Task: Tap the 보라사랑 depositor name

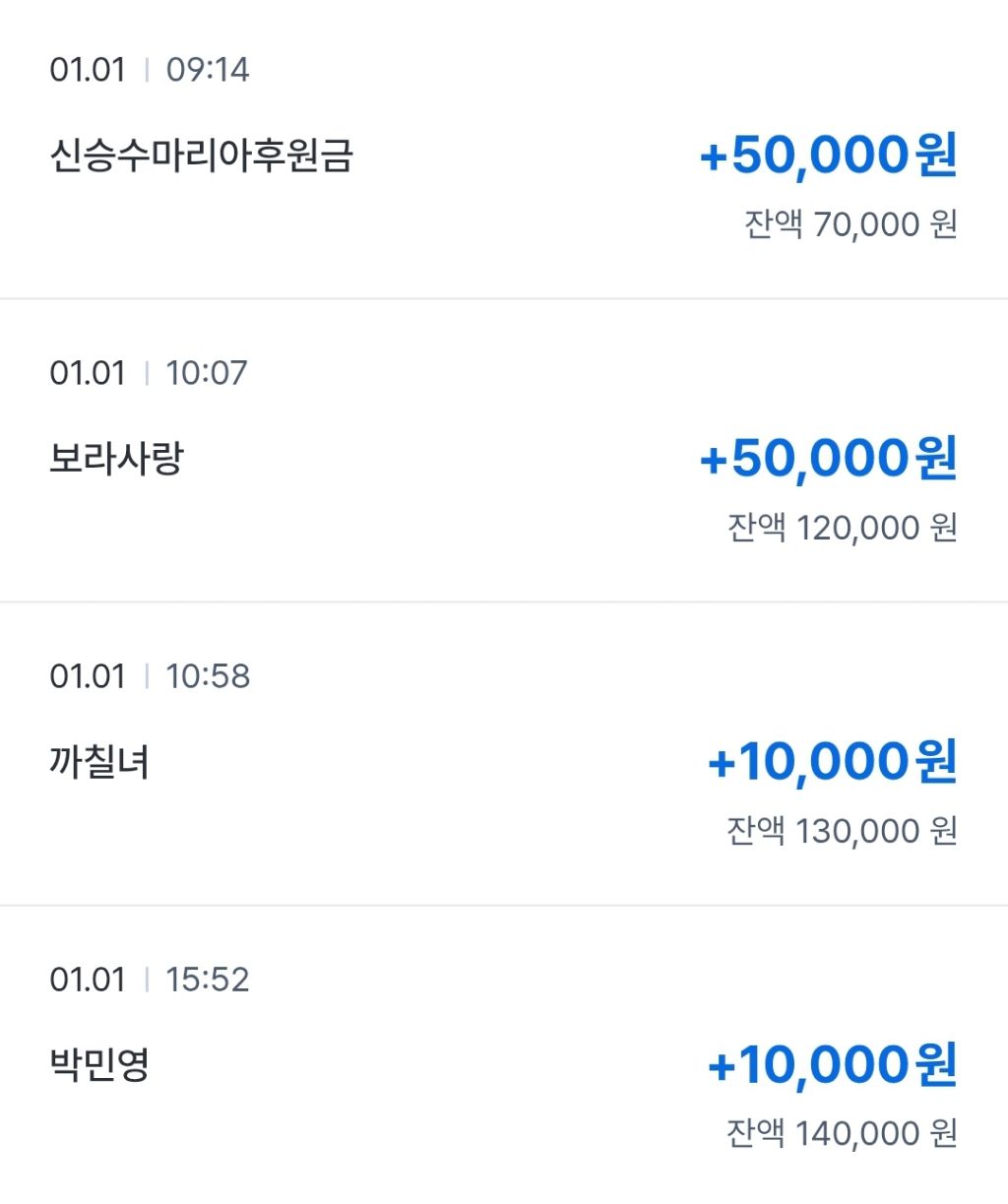Action: point(116,459)
